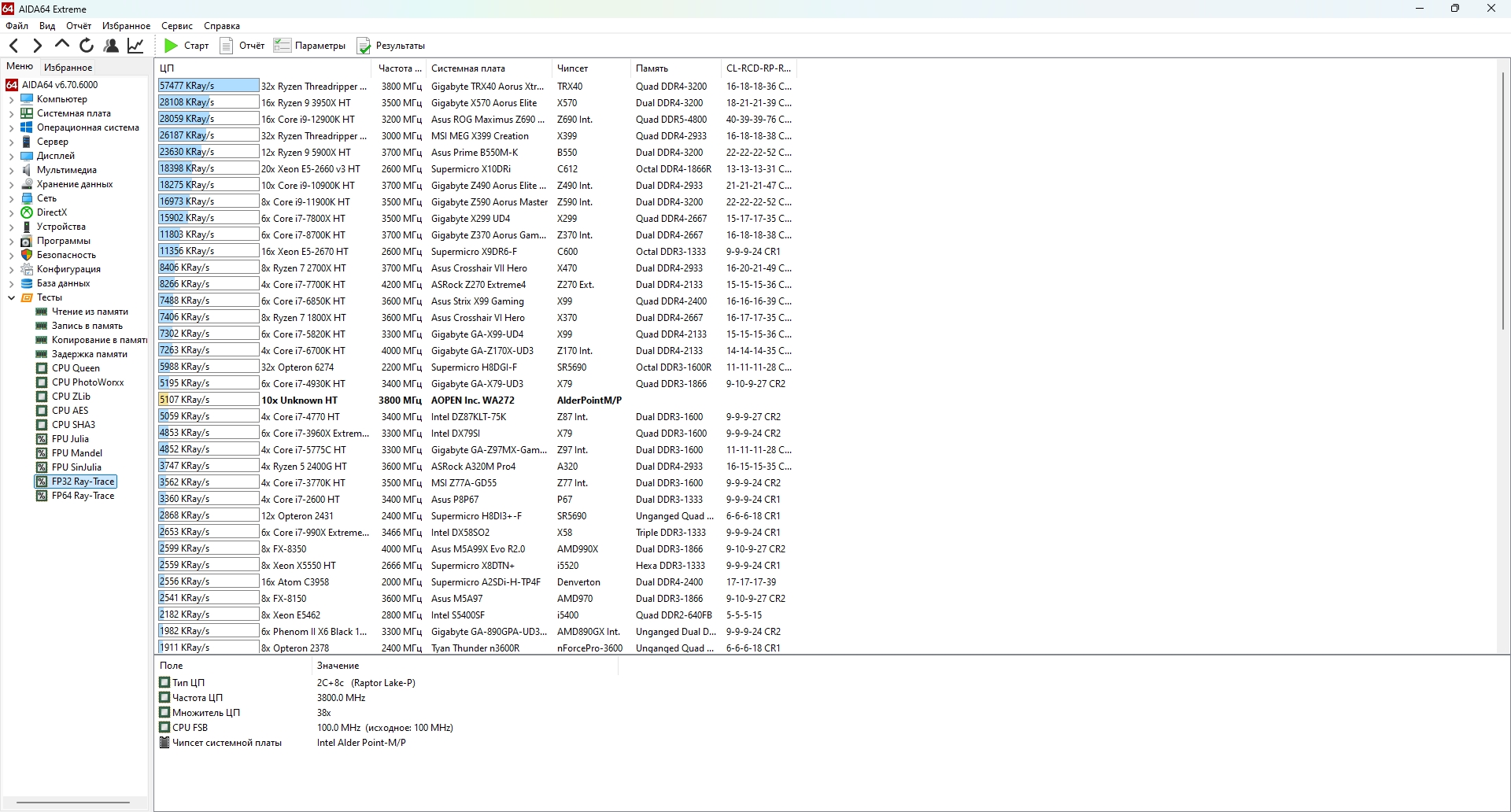Sort by the ЦП column header
Image resolution: width=1511 pixels, height=812 pixels.
click(x=264, y=68)
